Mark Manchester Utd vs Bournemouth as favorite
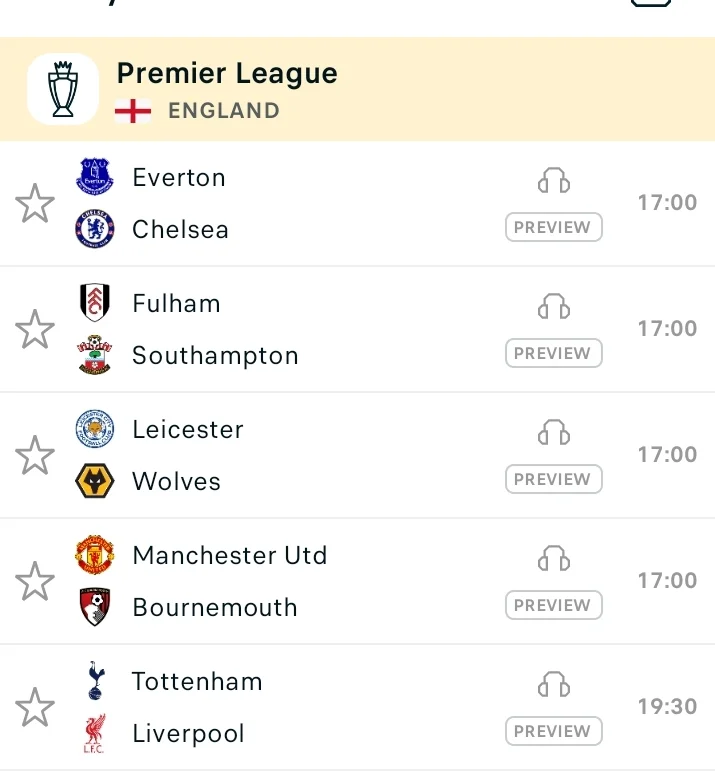Viewport: 715px width, 774px height. (35, 581)
